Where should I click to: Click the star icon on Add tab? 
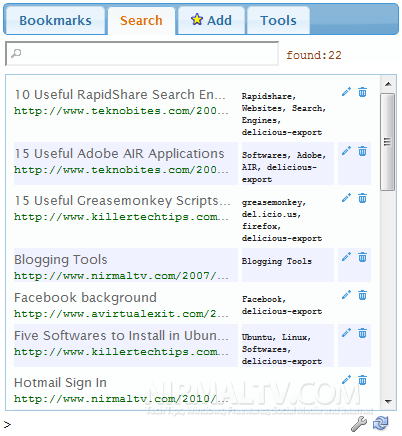197,20
